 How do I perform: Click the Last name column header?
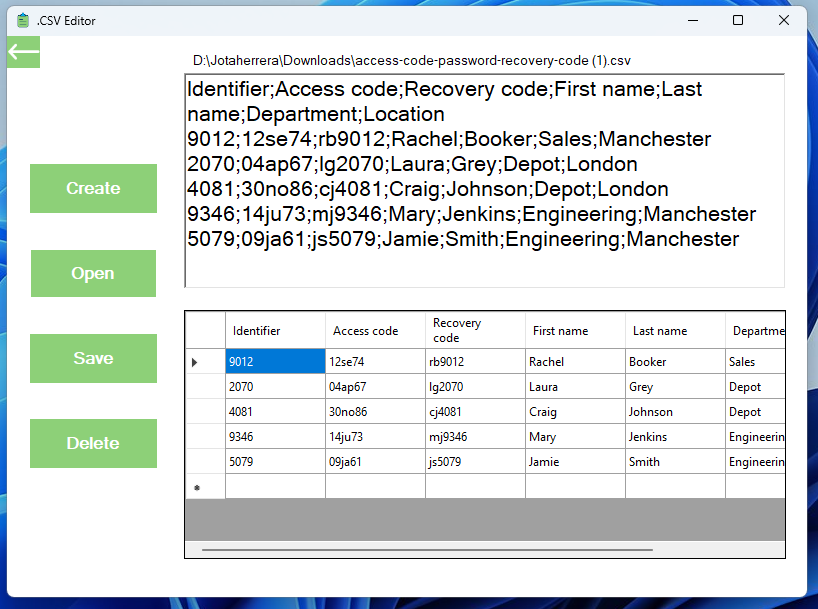click(x=676, y=330)
